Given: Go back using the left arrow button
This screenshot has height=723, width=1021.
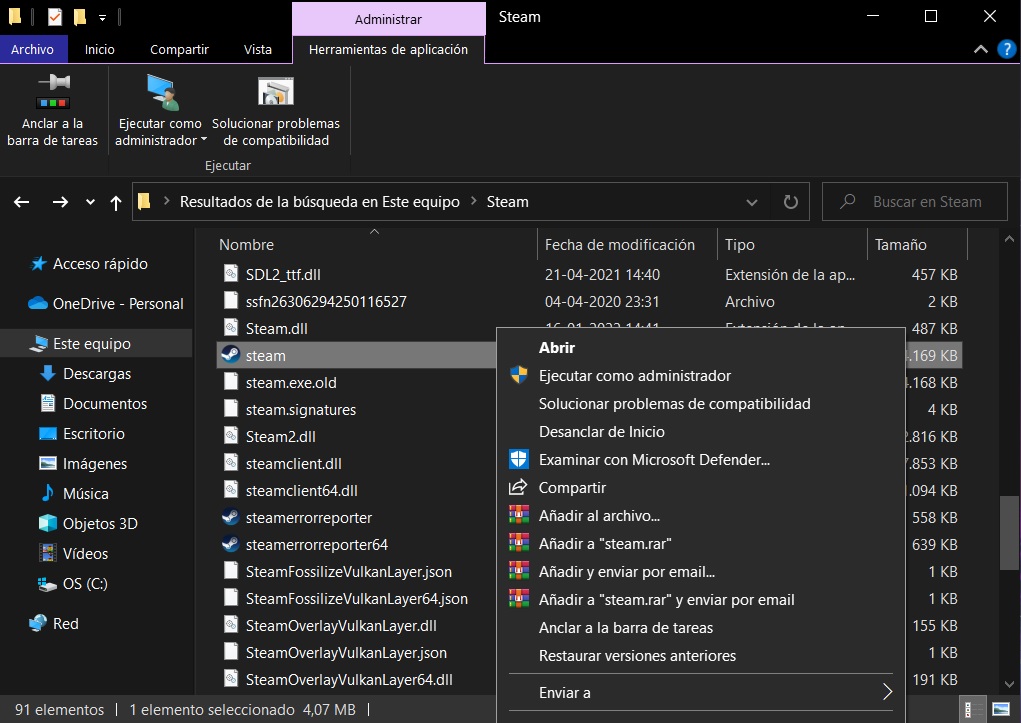Looking at the screenshot, I should tap(22, 202).
